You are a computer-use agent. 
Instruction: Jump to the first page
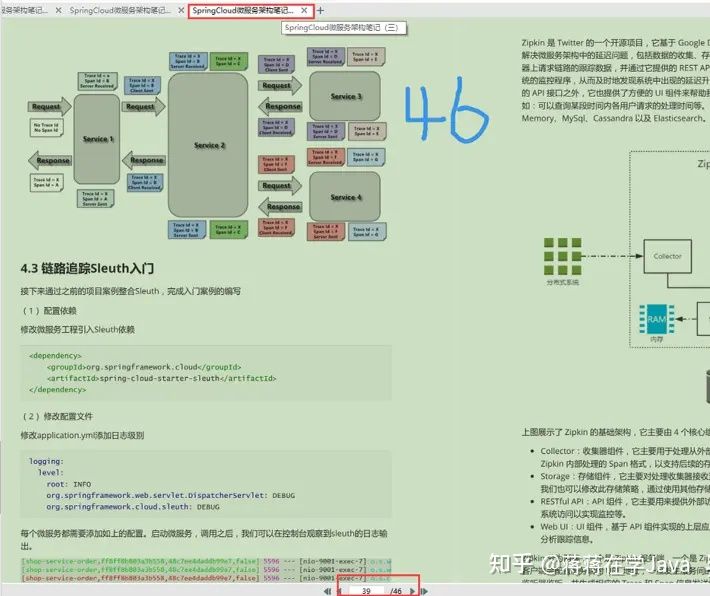tap(327, 591)
